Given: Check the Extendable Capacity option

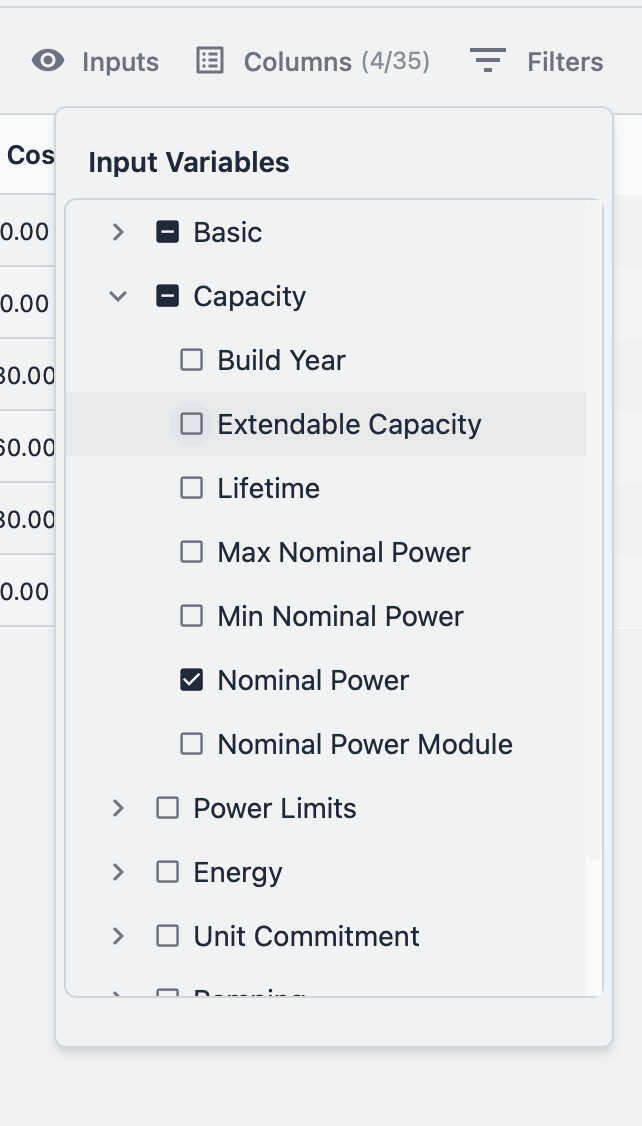Looking at the screenshot, I should pos(191,423).
